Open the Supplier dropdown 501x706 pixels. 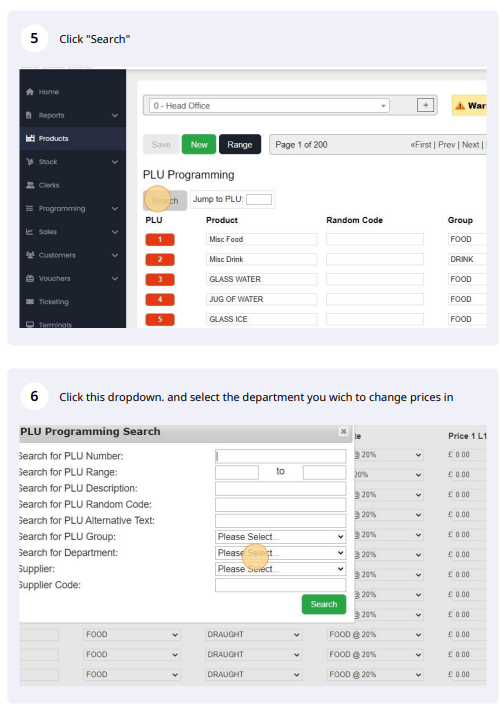coord(280,569)
